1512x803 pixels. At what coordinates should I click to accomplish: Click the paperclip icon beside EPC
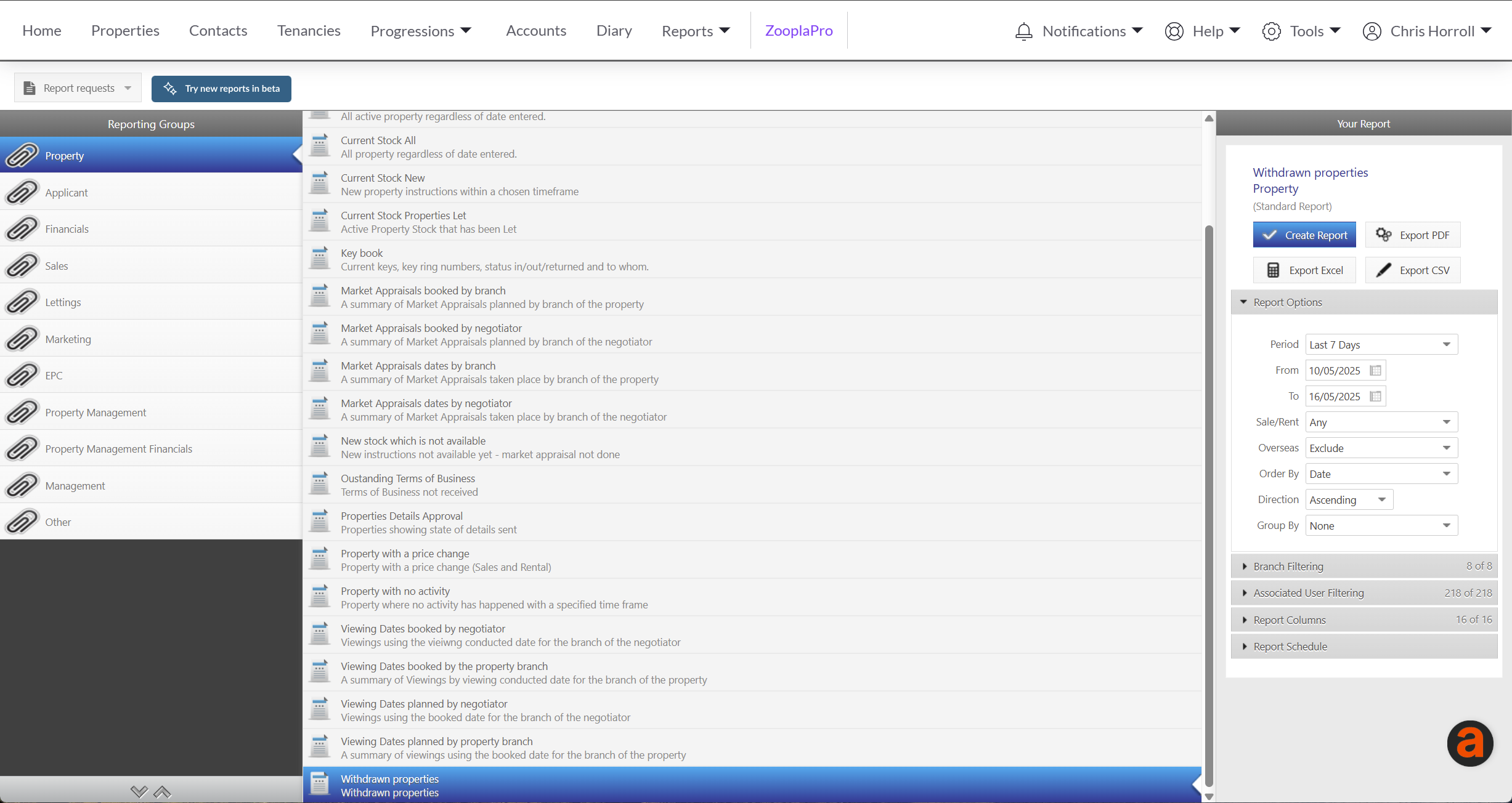(x=22, y=375)
